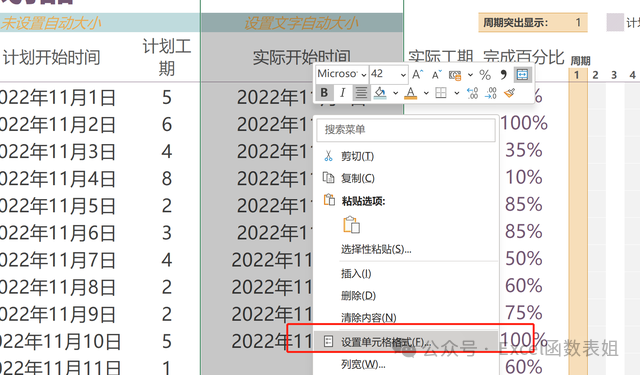Click the copy pages icon
The width and height of the screenshot is (640, 375).
point(328,178)
